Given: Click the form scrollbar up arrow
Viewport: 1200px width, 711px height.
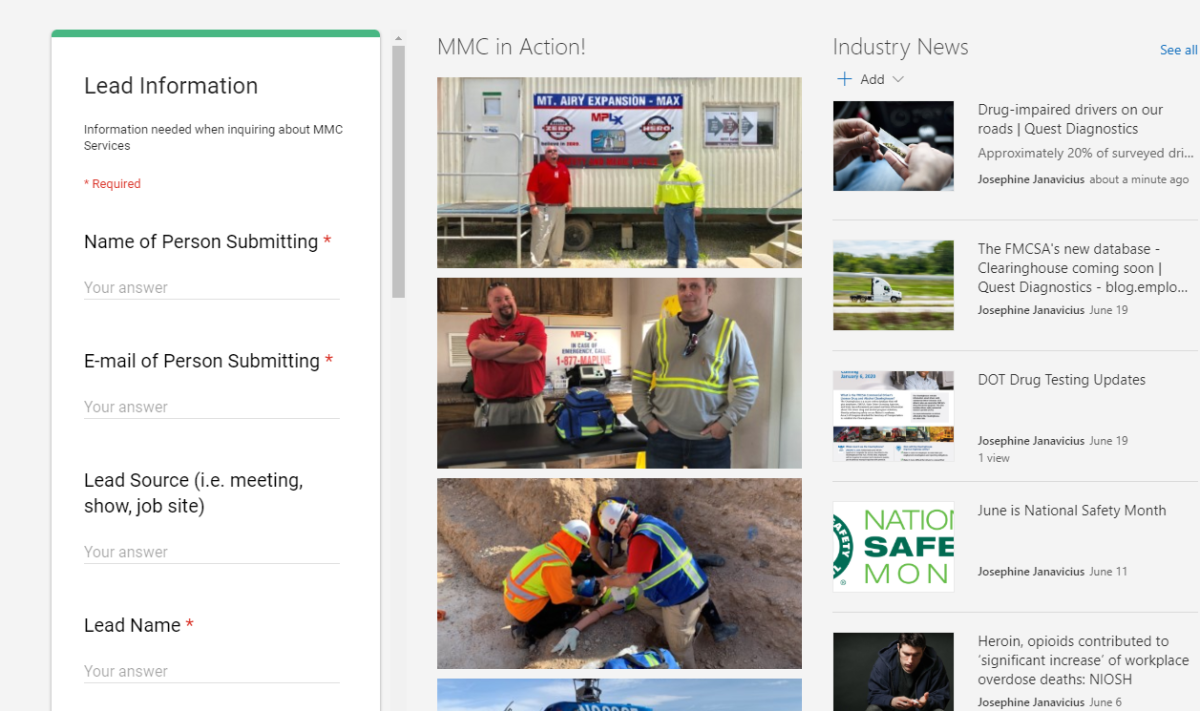Looking at the screenshot, I should 399,40.
